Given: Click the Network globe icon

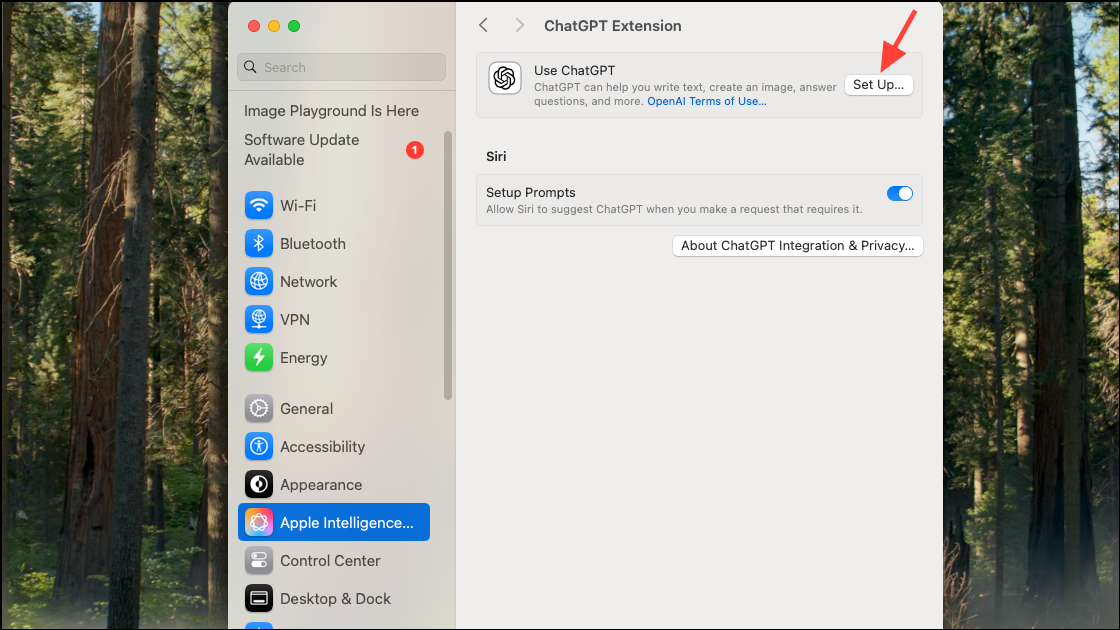Looking at the screenshot, I should [259, 281].
